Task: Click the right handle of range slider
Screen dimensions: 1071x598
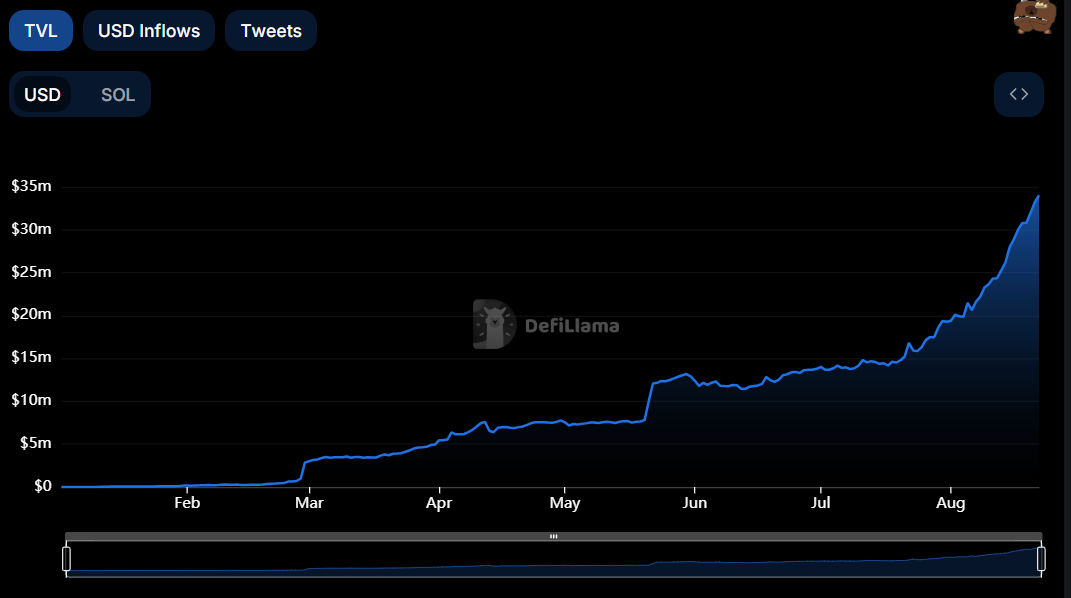Action: [x=1041, y=559]
